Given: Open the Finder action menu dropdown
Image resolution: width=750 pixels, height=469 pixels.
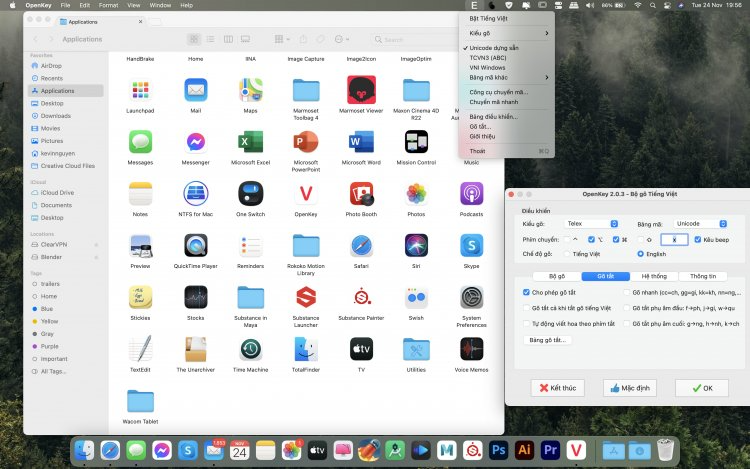Looking at the screenshot, I should [342, 39].
